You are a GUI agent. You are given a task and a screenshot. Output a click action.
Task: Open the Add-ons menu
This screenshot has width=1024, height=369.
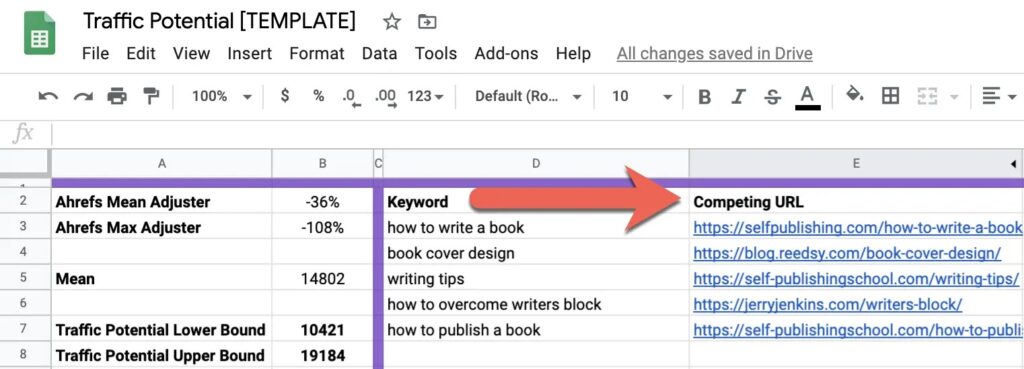coord(506,54)
